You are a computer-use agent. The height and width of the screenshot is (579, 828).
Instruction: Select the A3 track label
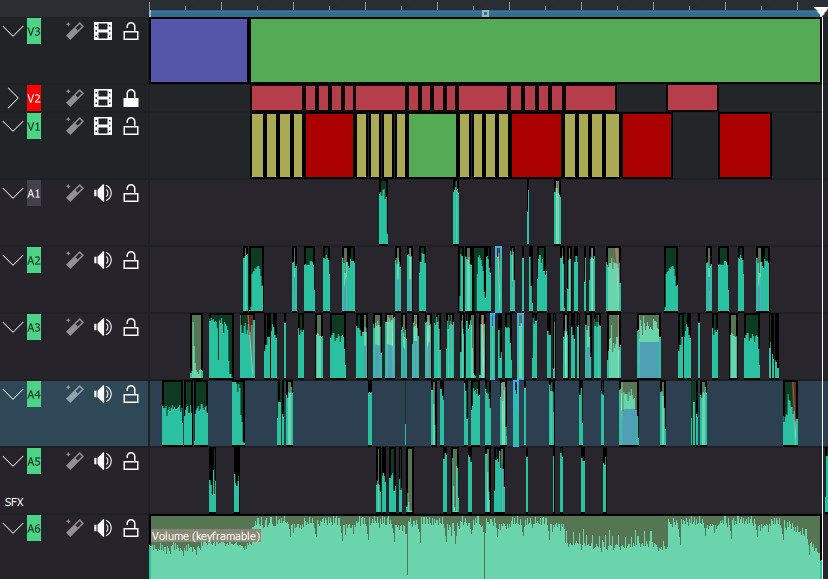pyautogui.click(x=34, y=328)
